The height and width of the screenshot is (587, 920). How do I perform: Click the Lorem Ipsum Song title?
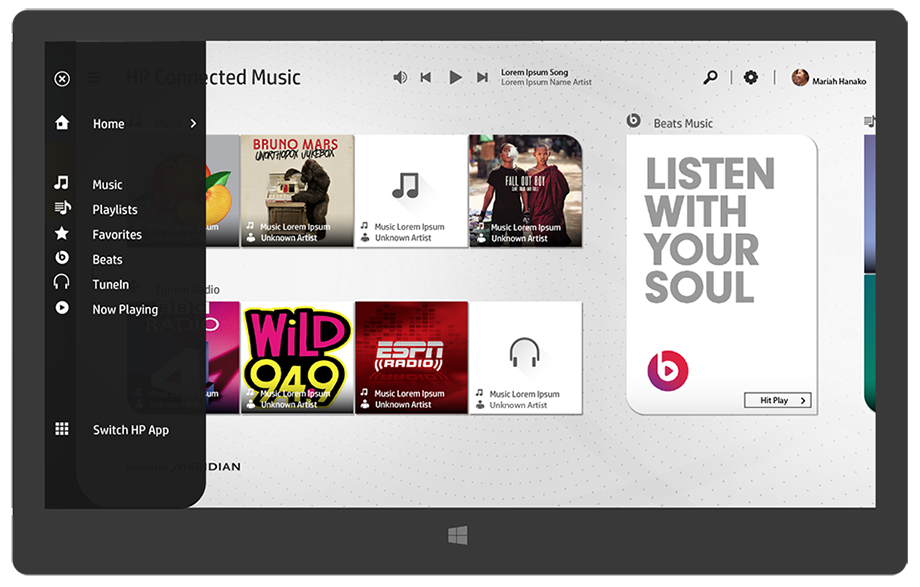pyautogui.click(x=535, y=72)
